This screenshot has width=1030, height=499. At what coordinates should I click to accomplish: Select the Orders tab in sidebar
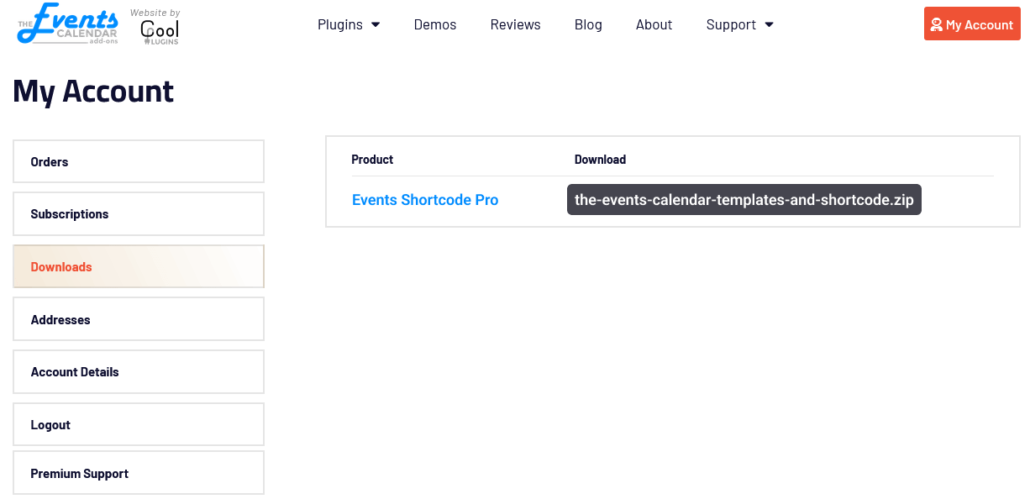(138, 161)
